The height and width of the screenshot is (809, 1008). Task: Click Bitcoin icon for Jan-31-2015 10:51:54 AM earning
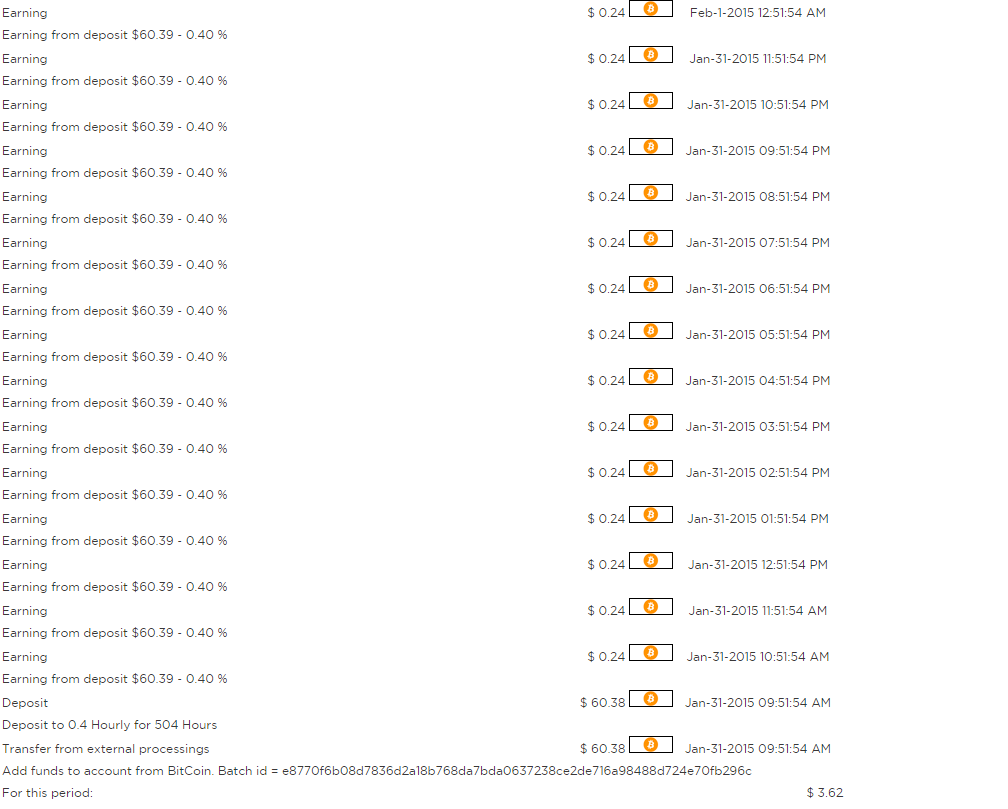[x=651, y=653]
